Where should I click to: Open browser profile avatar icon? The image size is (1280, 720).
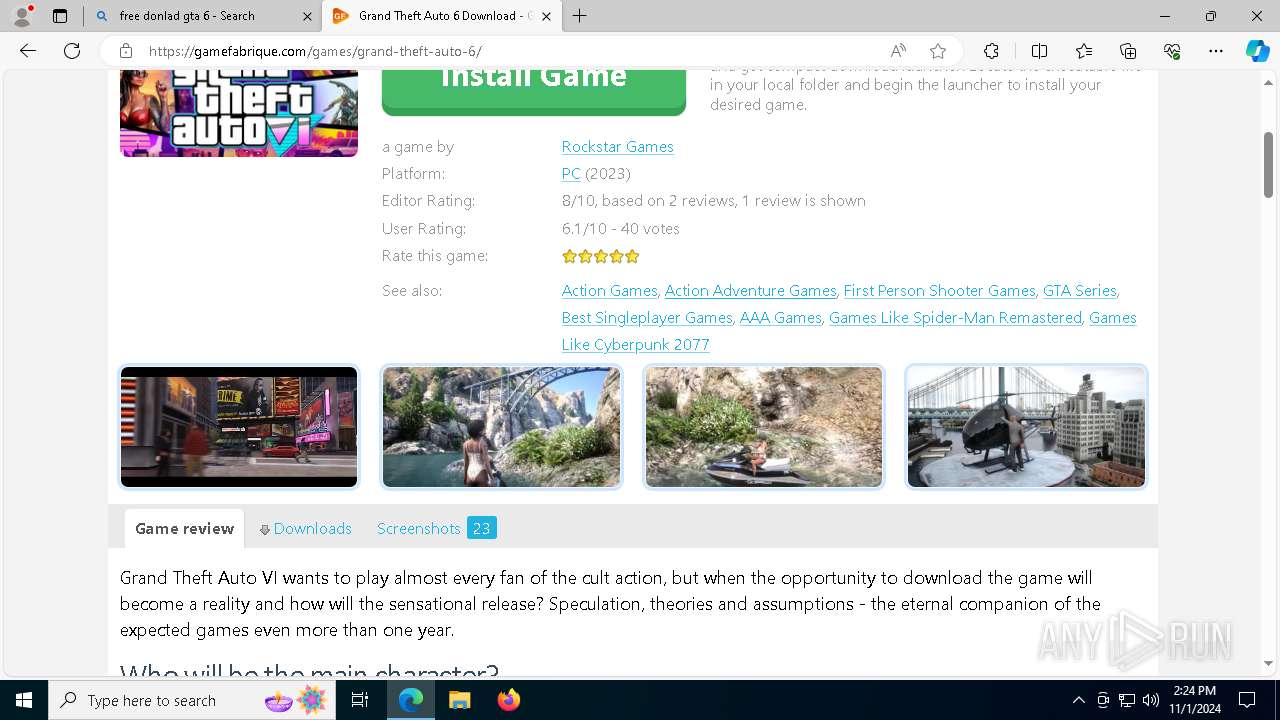[21, 16]
